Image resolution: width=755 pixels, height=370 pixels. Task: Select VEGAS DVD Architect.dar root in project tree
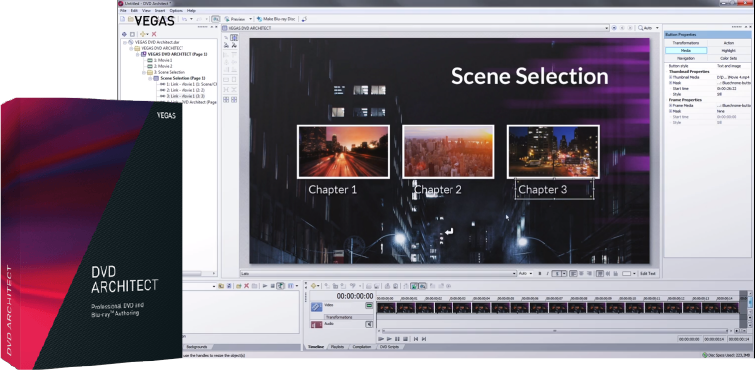tap(157, 42)
